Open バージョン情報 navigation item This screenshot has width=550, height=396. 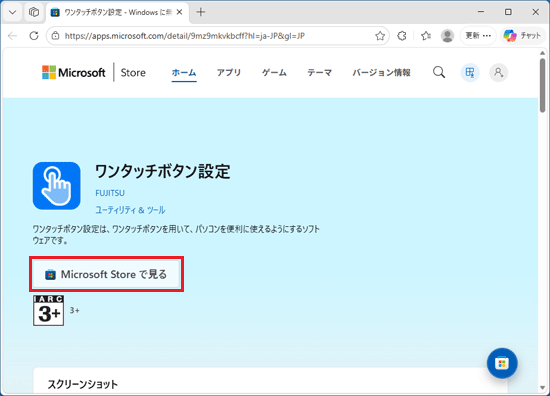381,73
